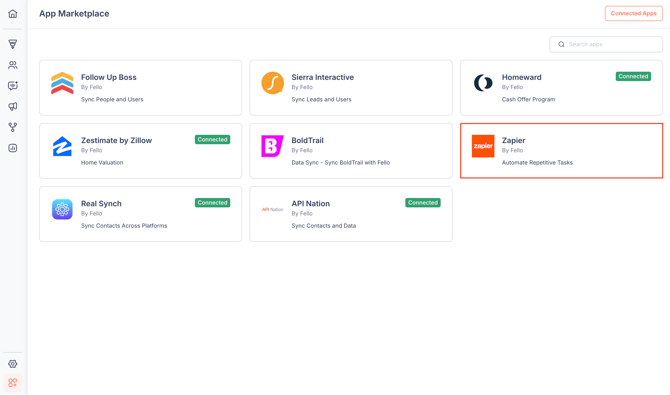Click Connected badge on Real Synch card

pyautogui.click(x=212, y=203)
